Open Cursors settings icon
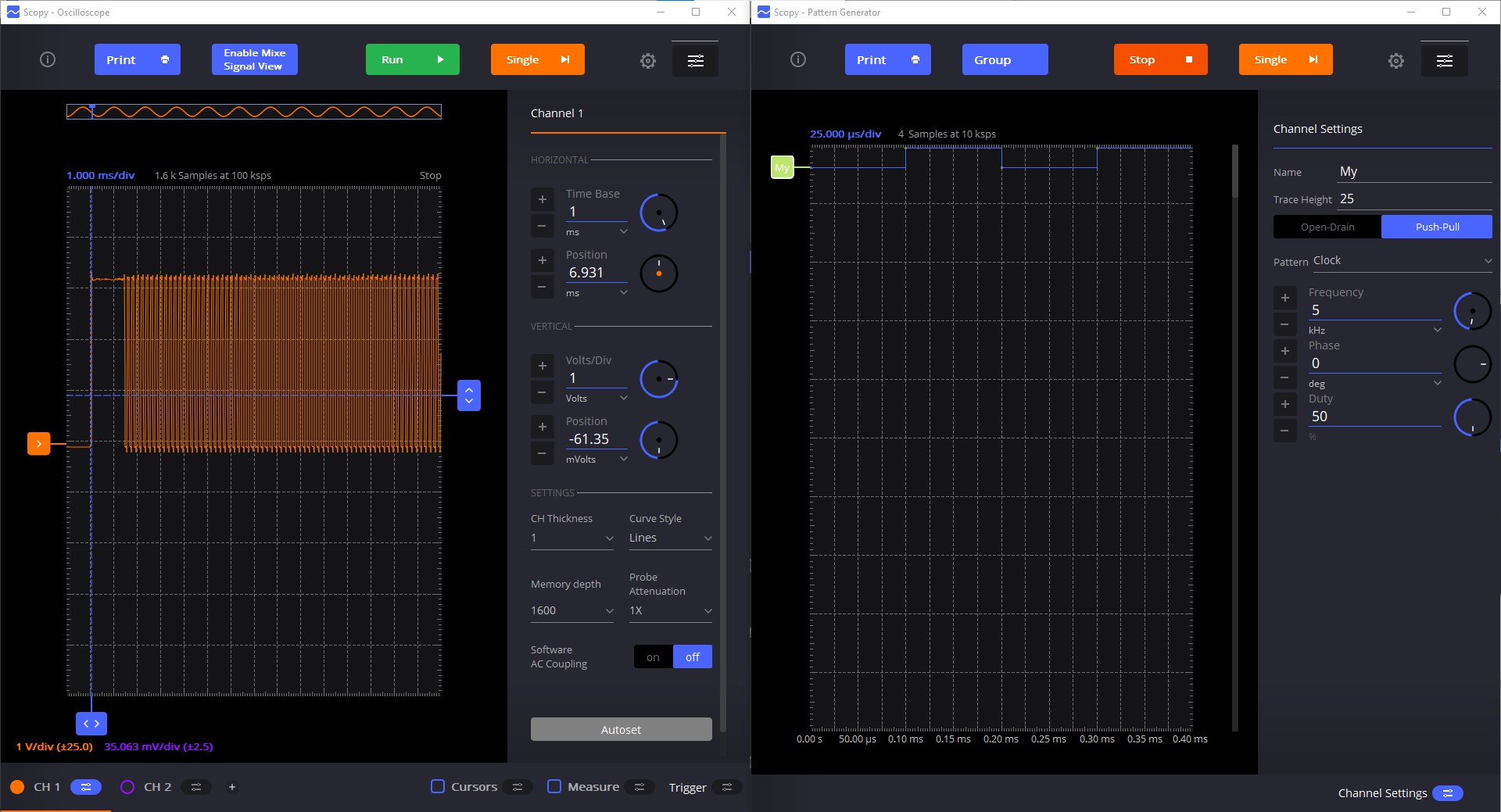The image size is (1501, 812). tap(518, 787)
